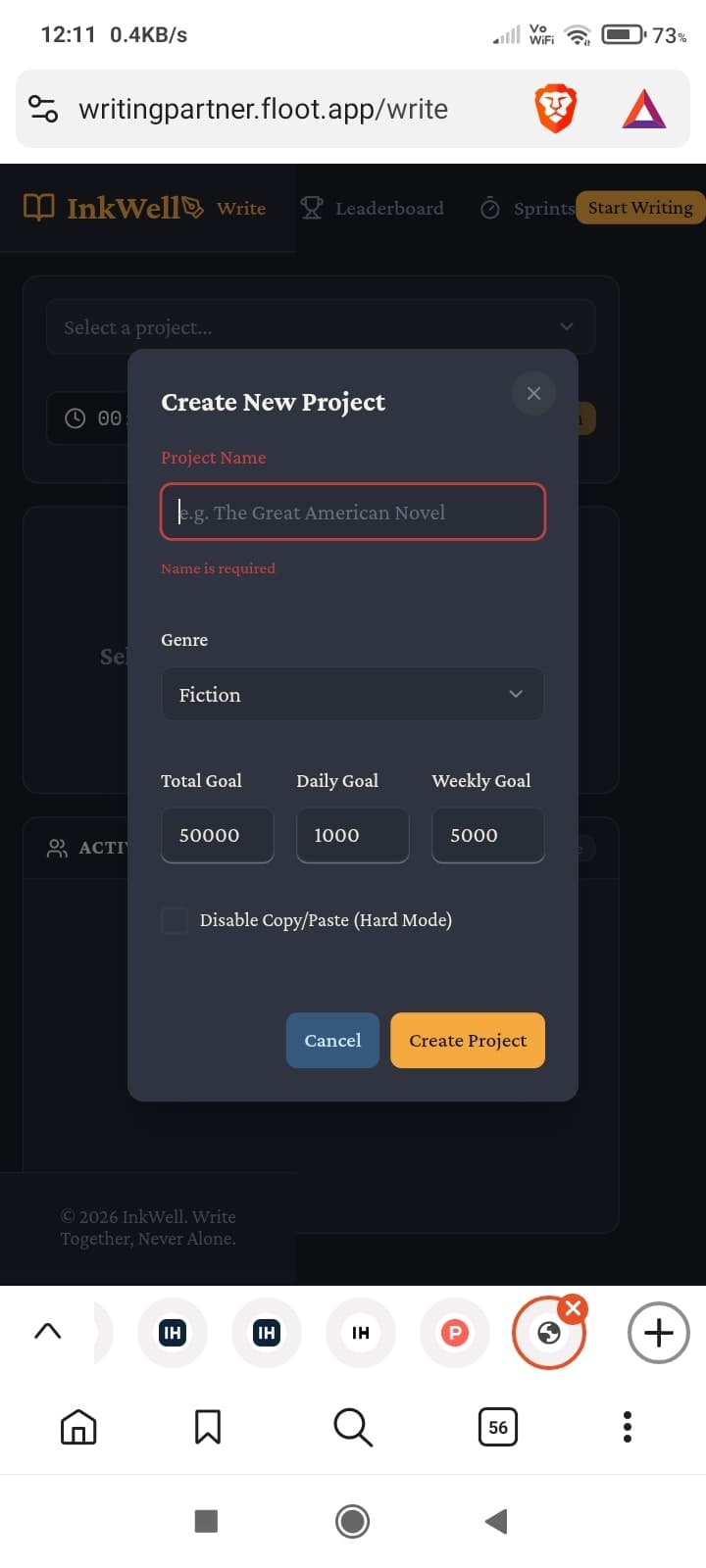Cancel the new project dialog
Image resolution: width=706 pixels, height=1568 pixels.
332,1040
